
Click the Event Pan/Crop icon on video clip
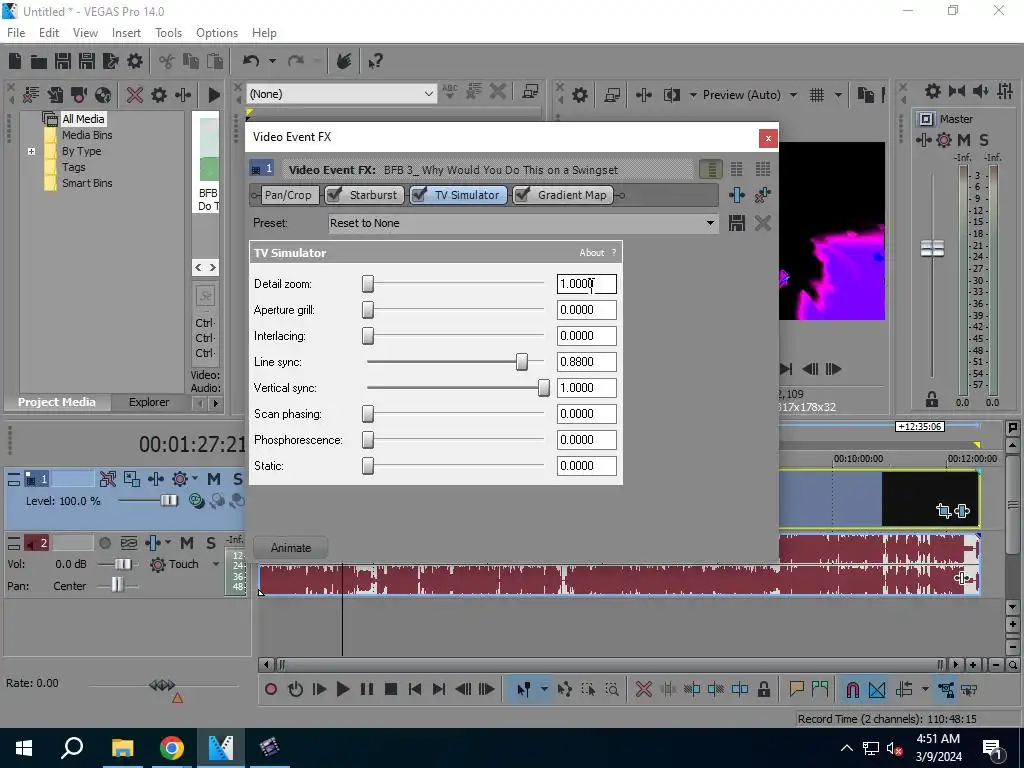click(943, 511)
